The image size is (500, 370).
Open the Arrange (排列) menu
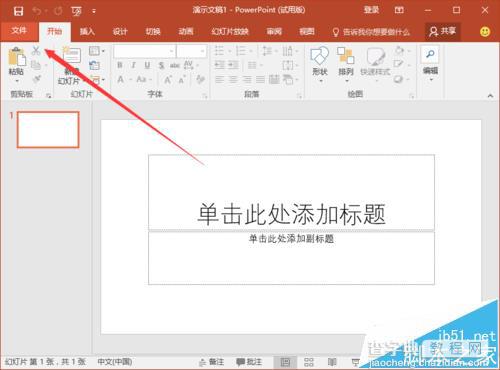345,63
